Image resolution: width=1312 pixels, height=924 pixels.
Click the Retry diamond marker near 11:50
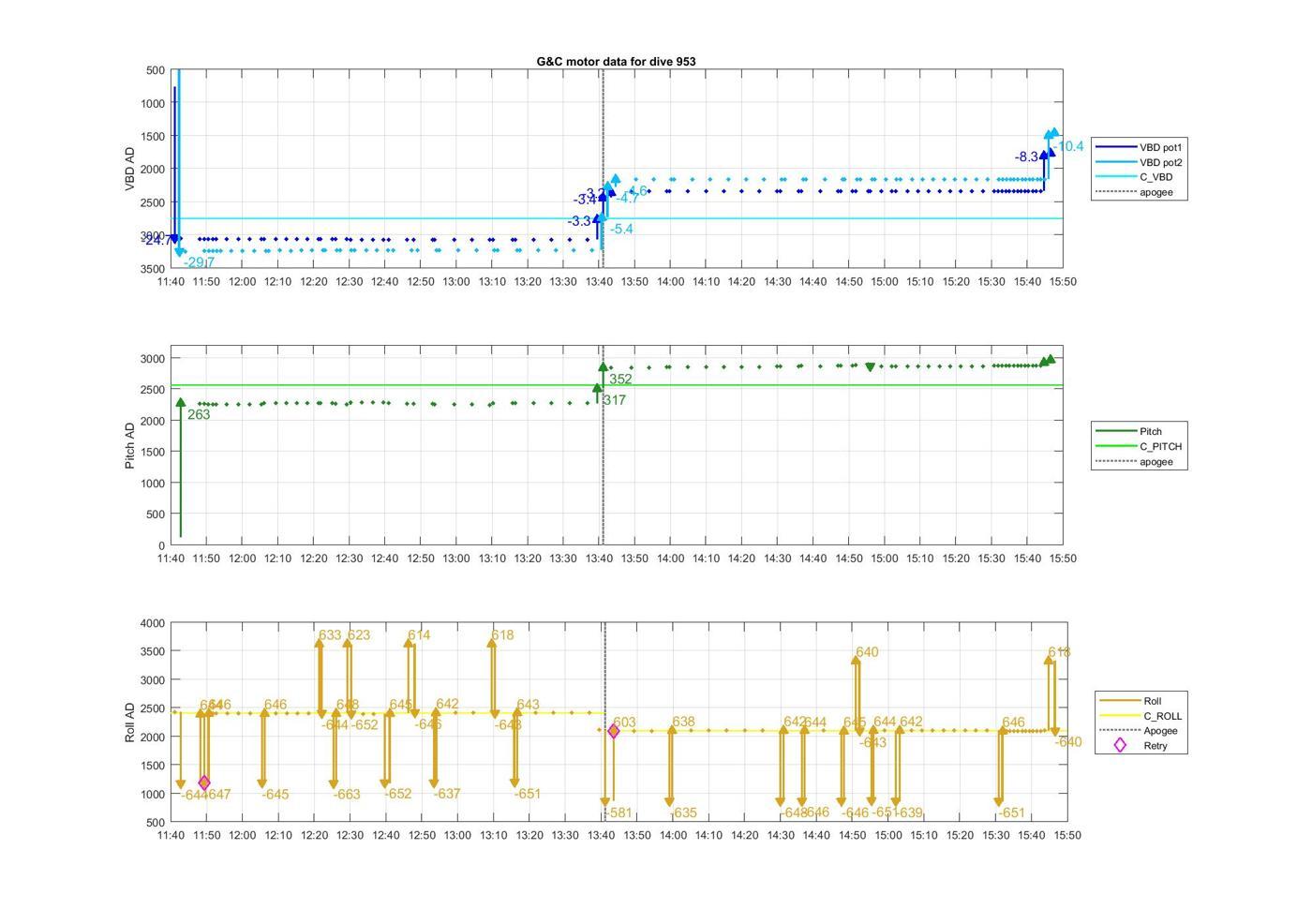tap(203, 782)
